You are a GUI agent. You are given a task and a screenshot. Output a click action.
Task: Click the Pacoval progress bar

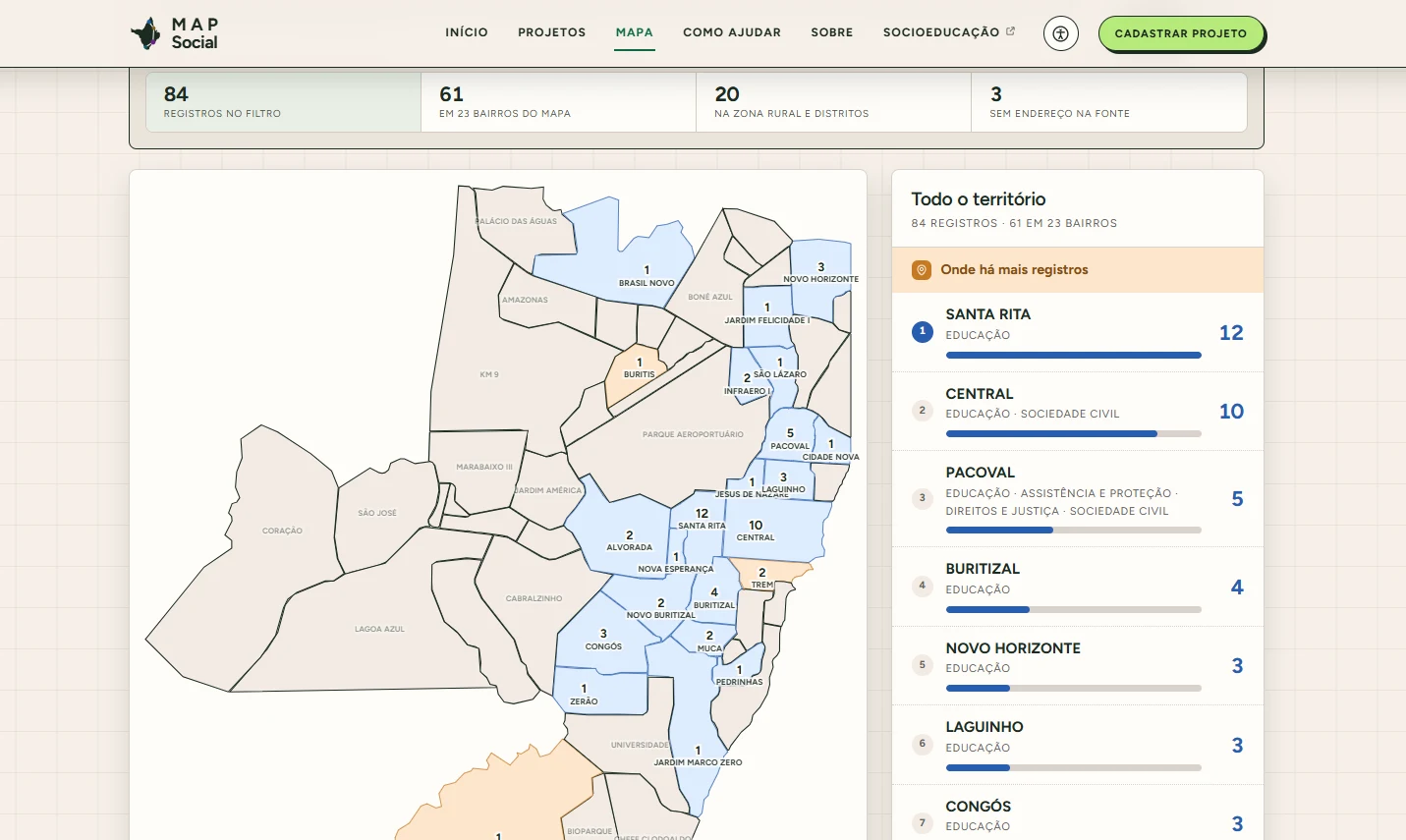(1073, 531)
